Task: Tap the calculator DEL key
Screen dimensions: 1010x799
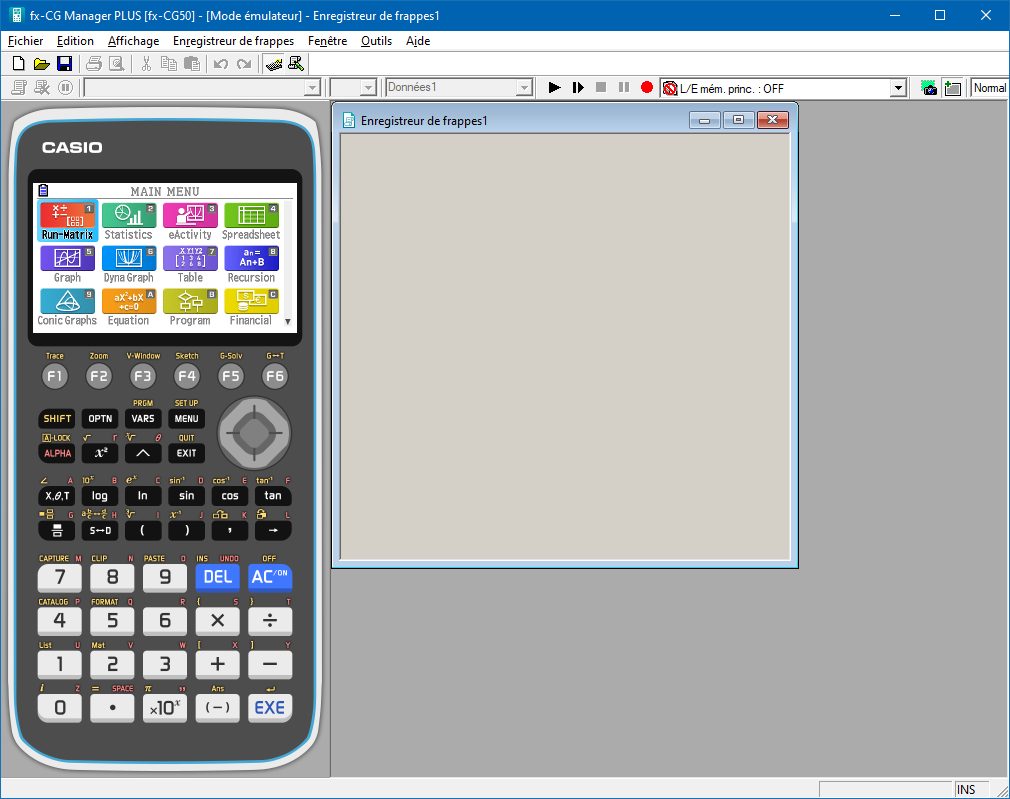Action: pos(217,577)
